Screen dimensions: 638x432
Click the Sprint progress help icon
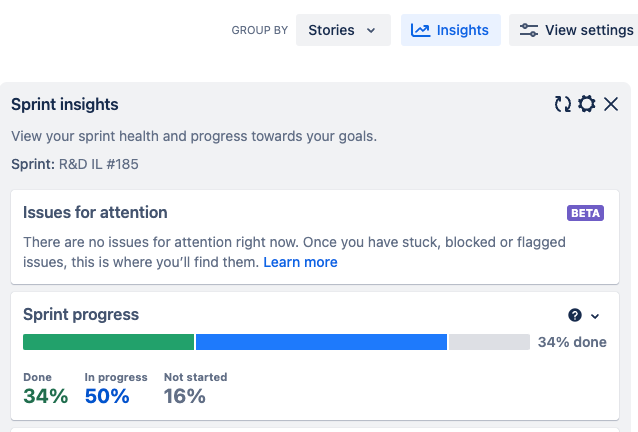[575, 315]
